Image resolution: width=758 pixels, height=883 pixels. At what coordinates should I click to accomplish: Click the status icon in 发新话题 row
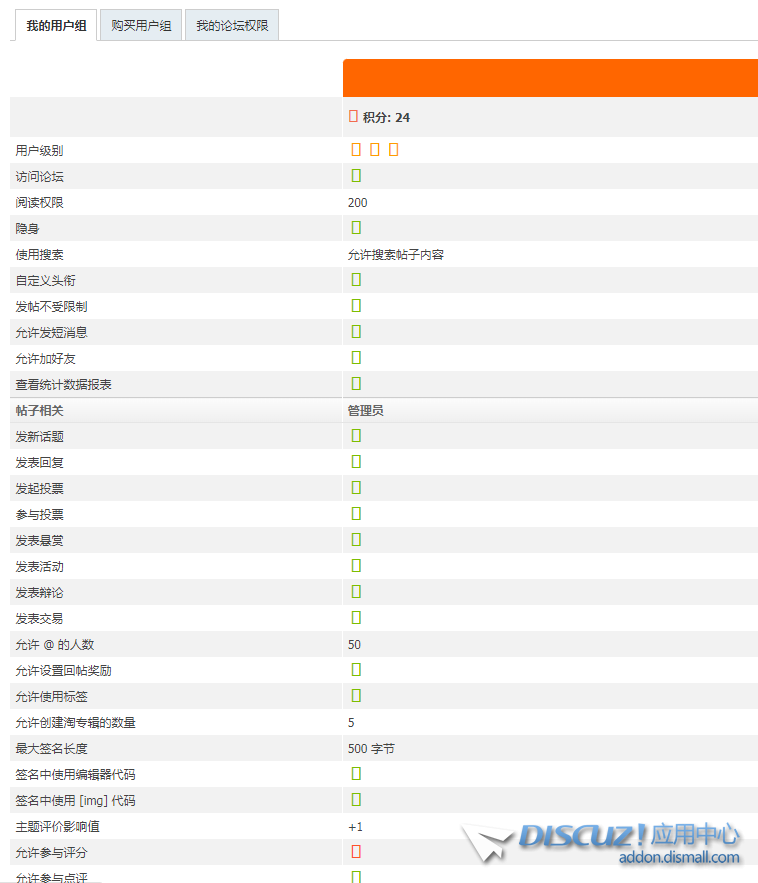356,435
